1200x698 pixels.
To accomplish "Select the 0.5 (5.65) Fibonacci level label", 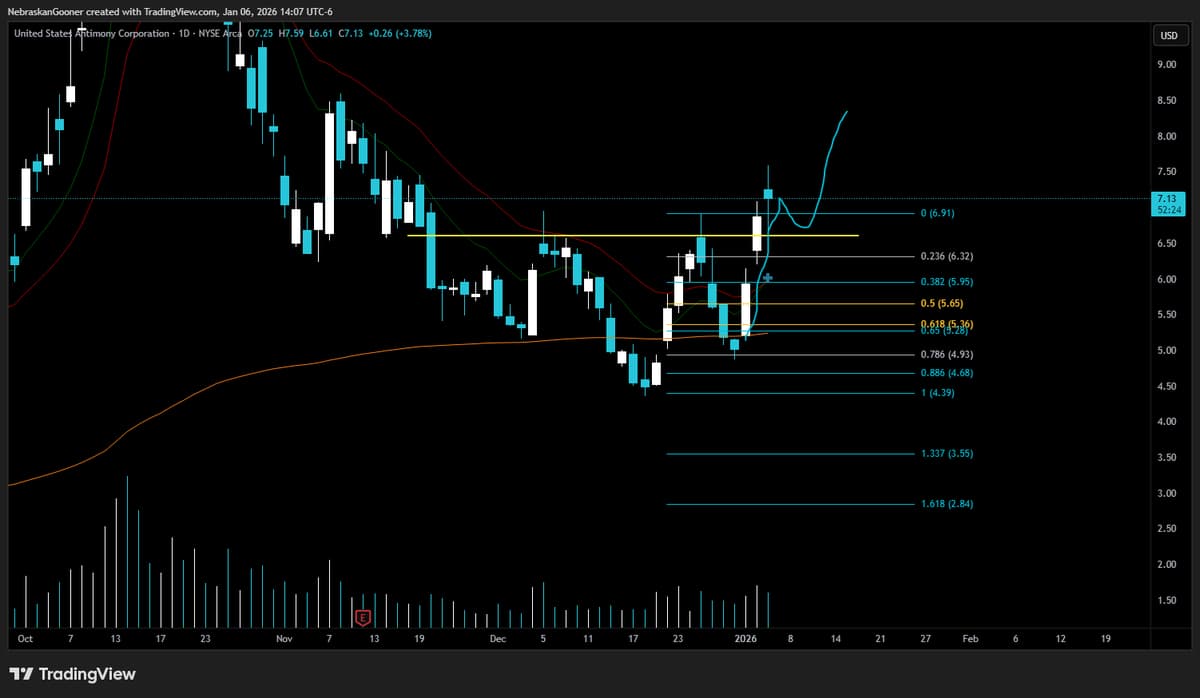I will pyautogui.click(x=944, y=302).
